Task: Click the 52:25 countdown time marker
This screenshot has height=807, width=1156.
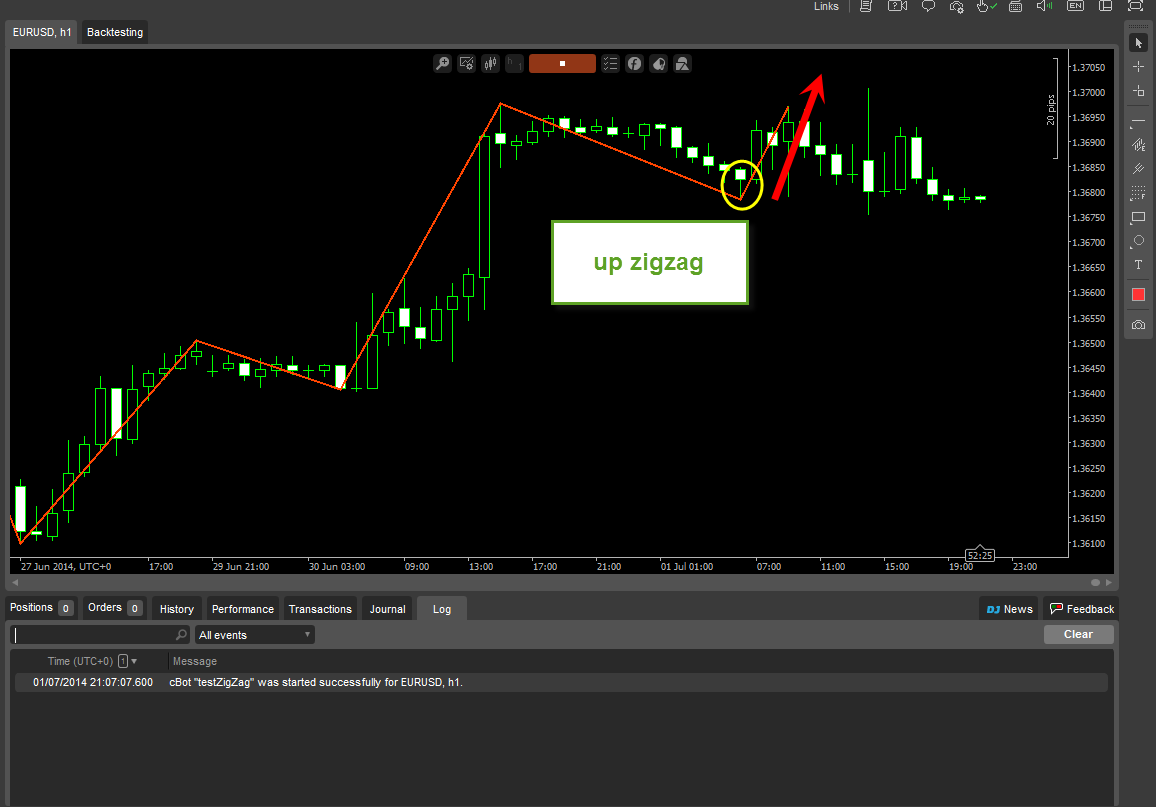Action: [x=980, y=555]
